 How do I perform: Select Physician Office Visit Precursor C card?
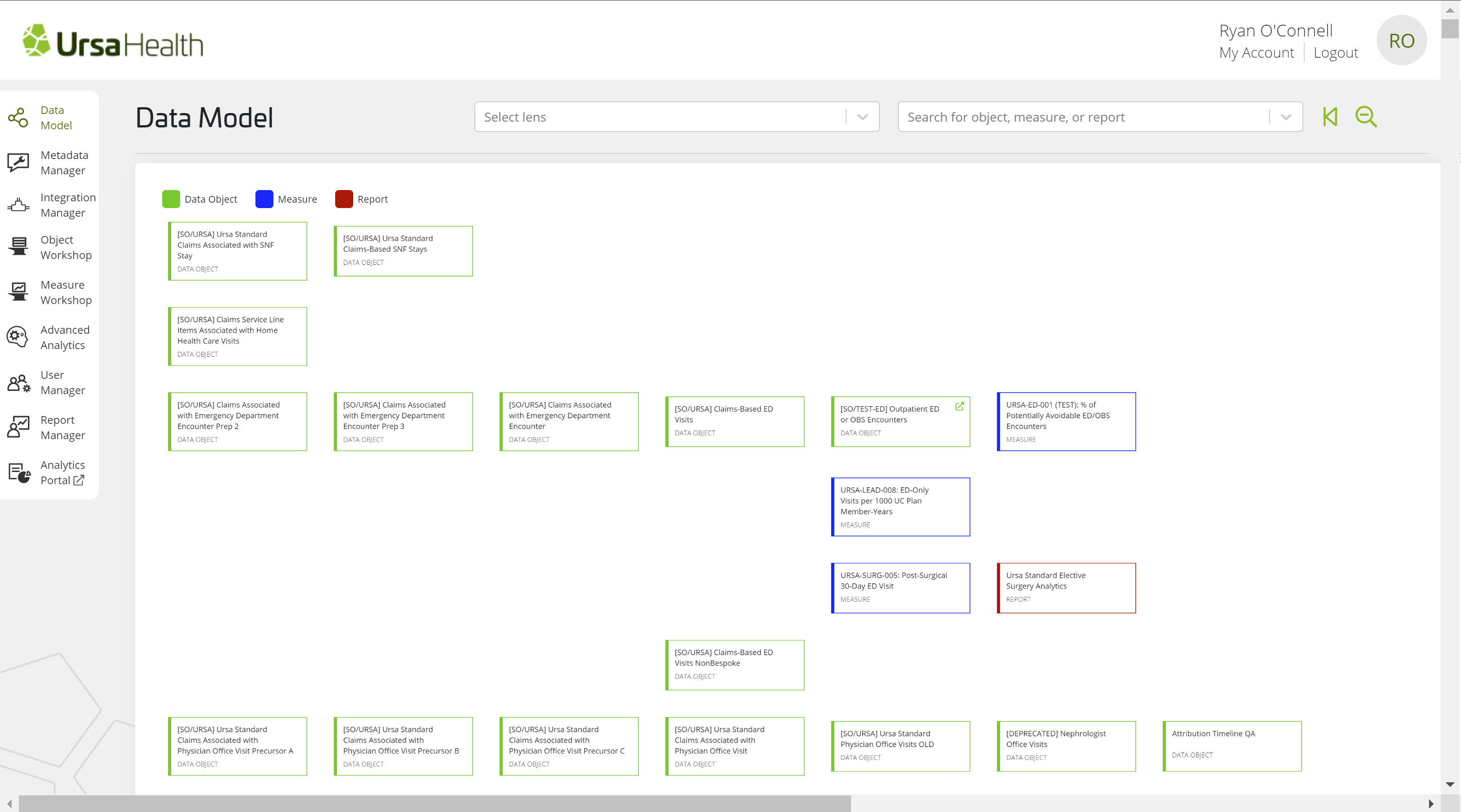(x=569, y=746)
